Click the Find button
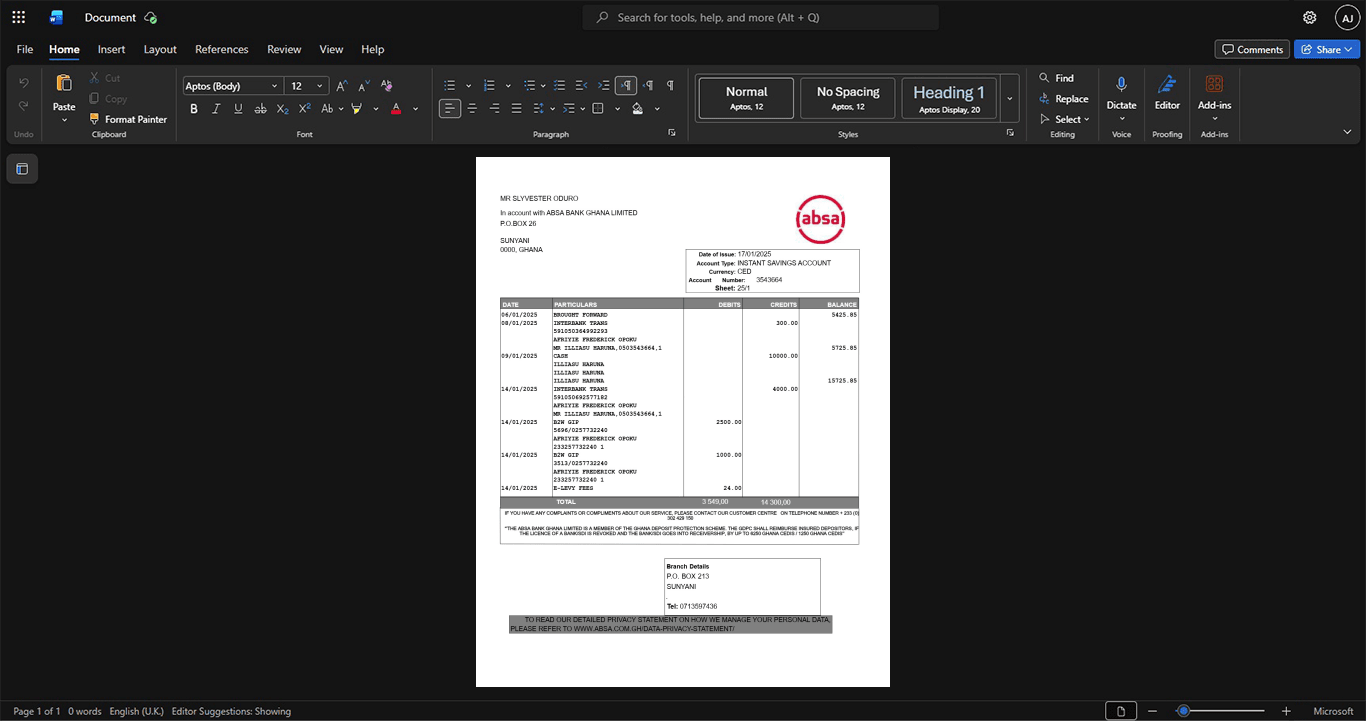Image resolution: width=1366 pixels, height=721 pixels. click(x=1056, y=78)
